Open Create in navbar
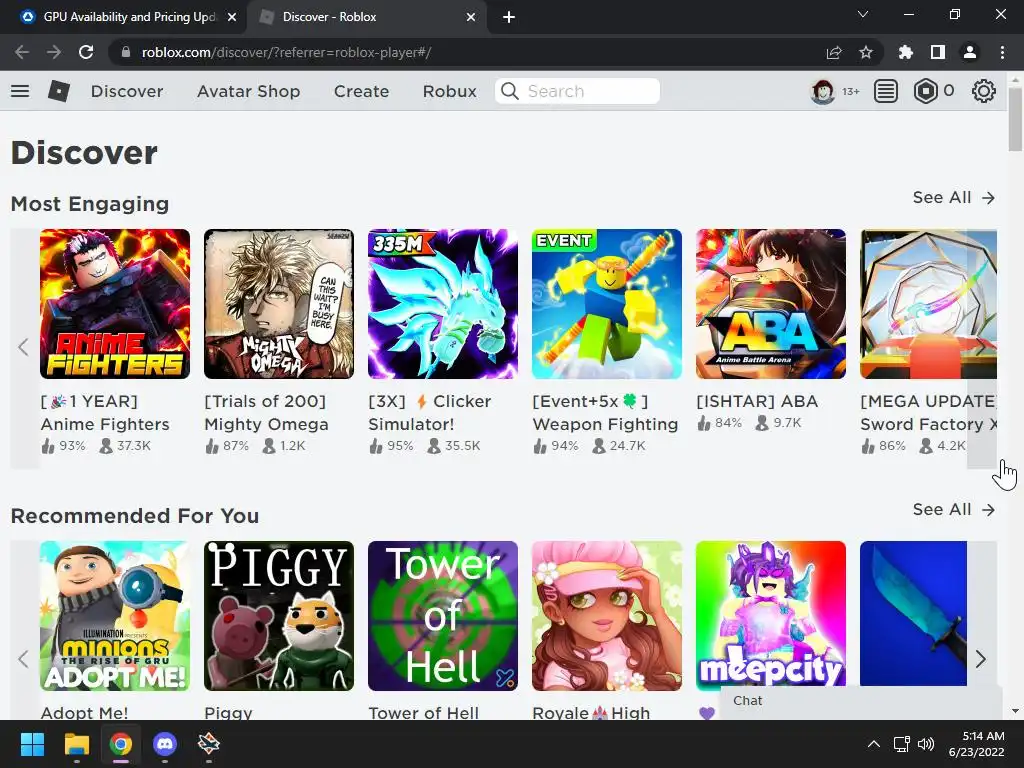 pyautogui.click(x=361, y=91)
